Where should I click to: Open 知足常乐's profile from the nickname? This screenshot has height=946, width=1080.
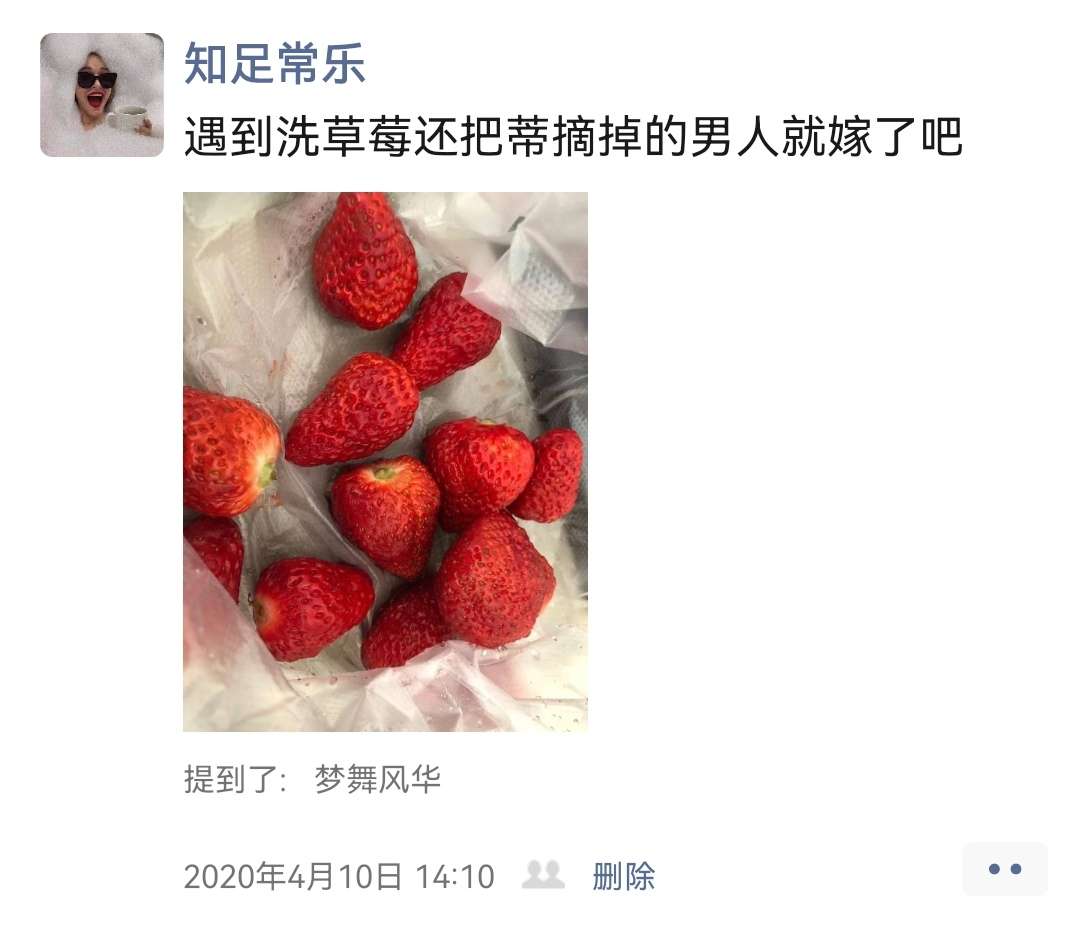pos(274,63)
